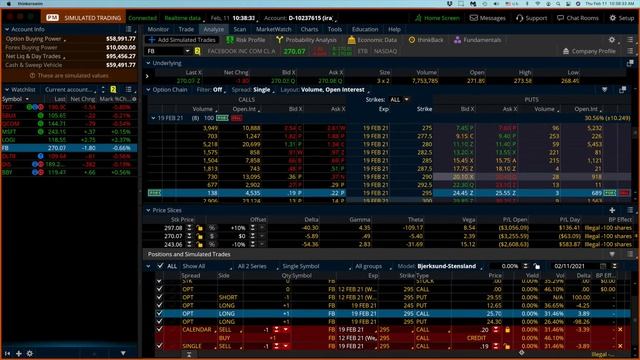This screenshot has width=640, height=360.
Task: Open the Messages envelope button
Action: point(487,18)
